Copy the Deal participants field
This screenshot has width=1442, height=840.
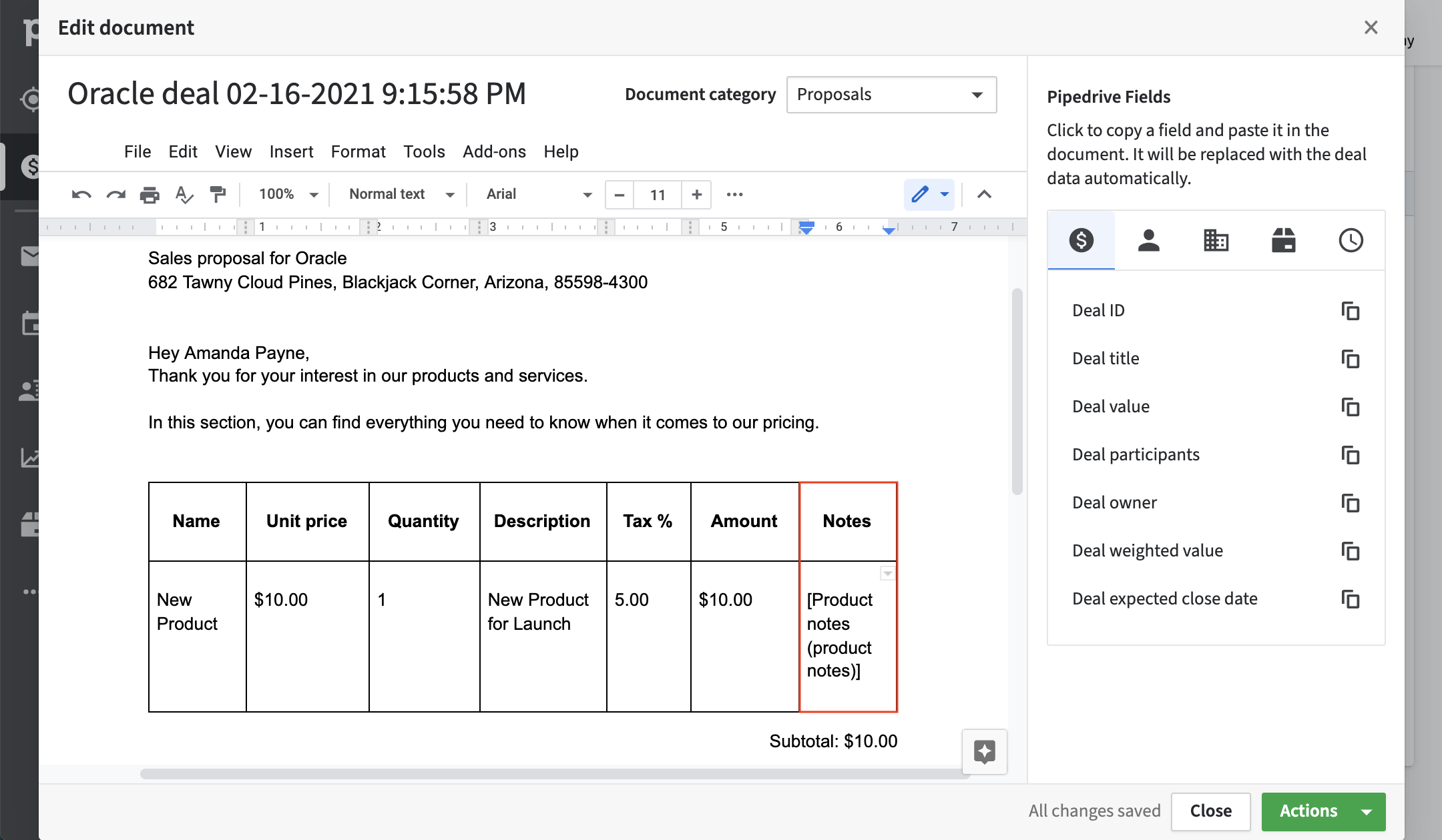point(1351,455)
